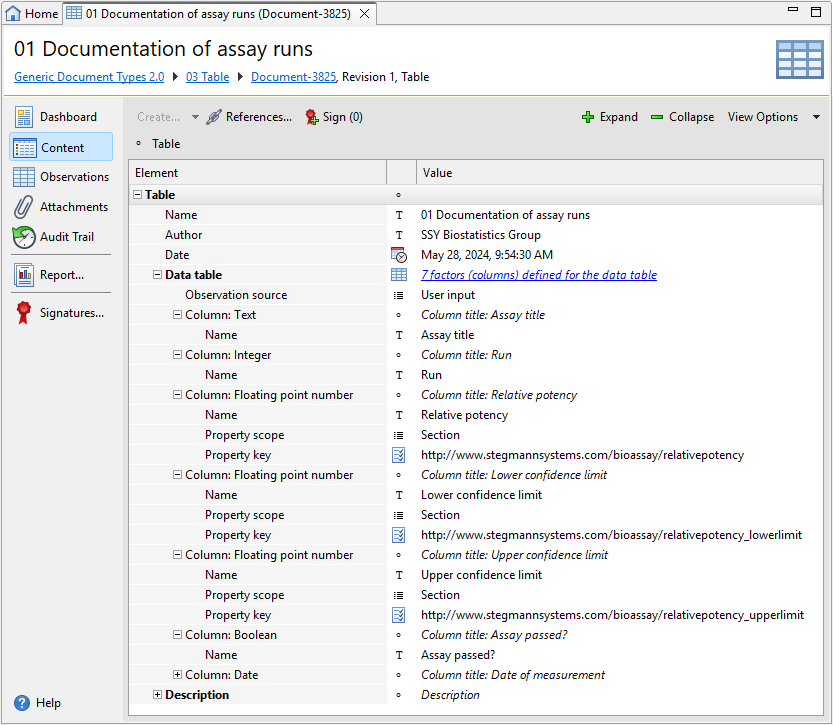
Task: Open Audit Trail clock icon
Action: point(24,237)
